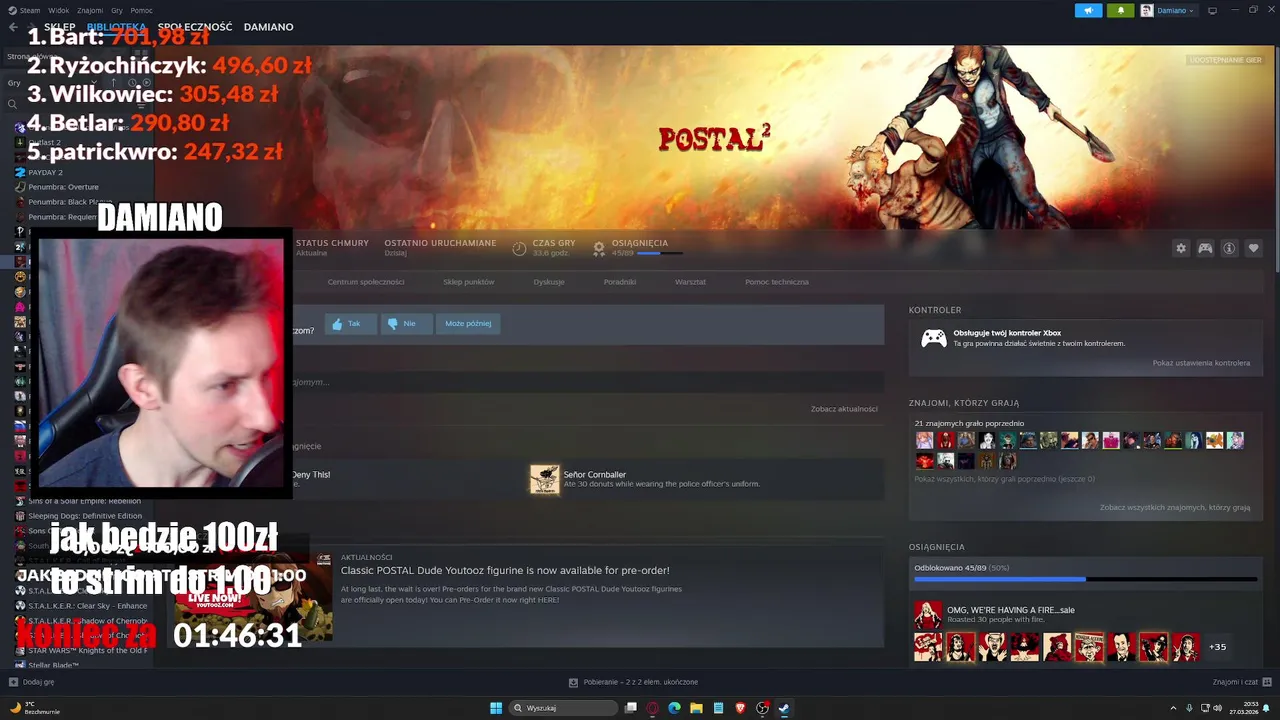The width and height of the screenshot is (1280, 720).
Task: Click the thumbs up Tak button
Action: click(350, 323)
